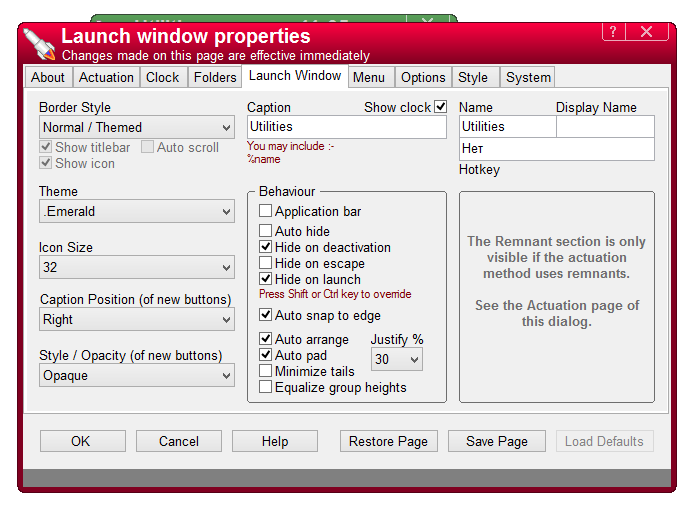693x507 pixels.
Task: Open the Style / Opacity dropdown
Action: pos(137,375)
